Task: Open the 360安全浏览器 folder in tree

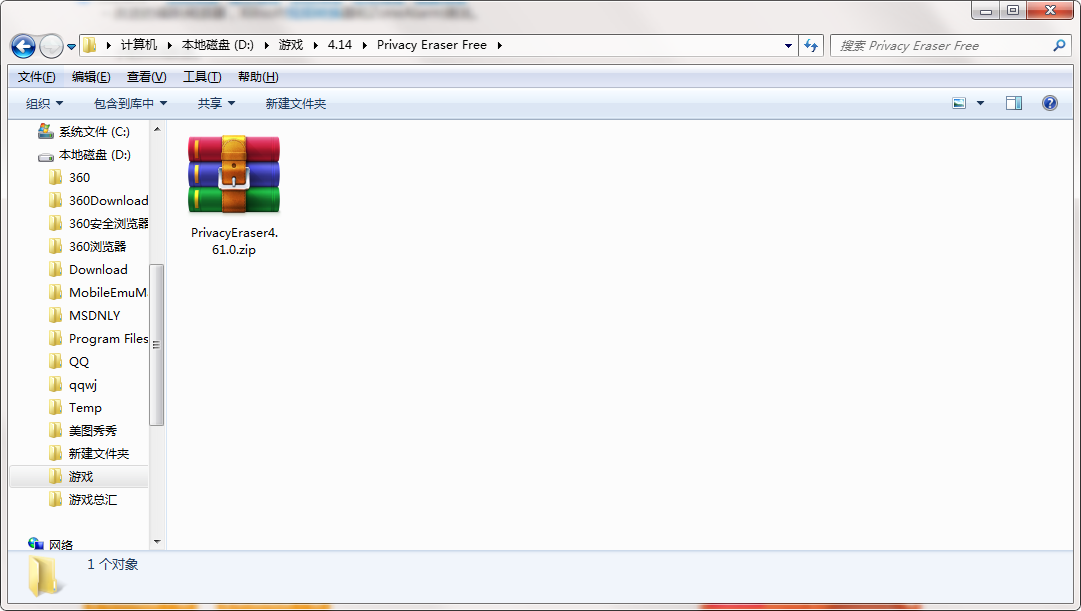Action: coord(108,223)
